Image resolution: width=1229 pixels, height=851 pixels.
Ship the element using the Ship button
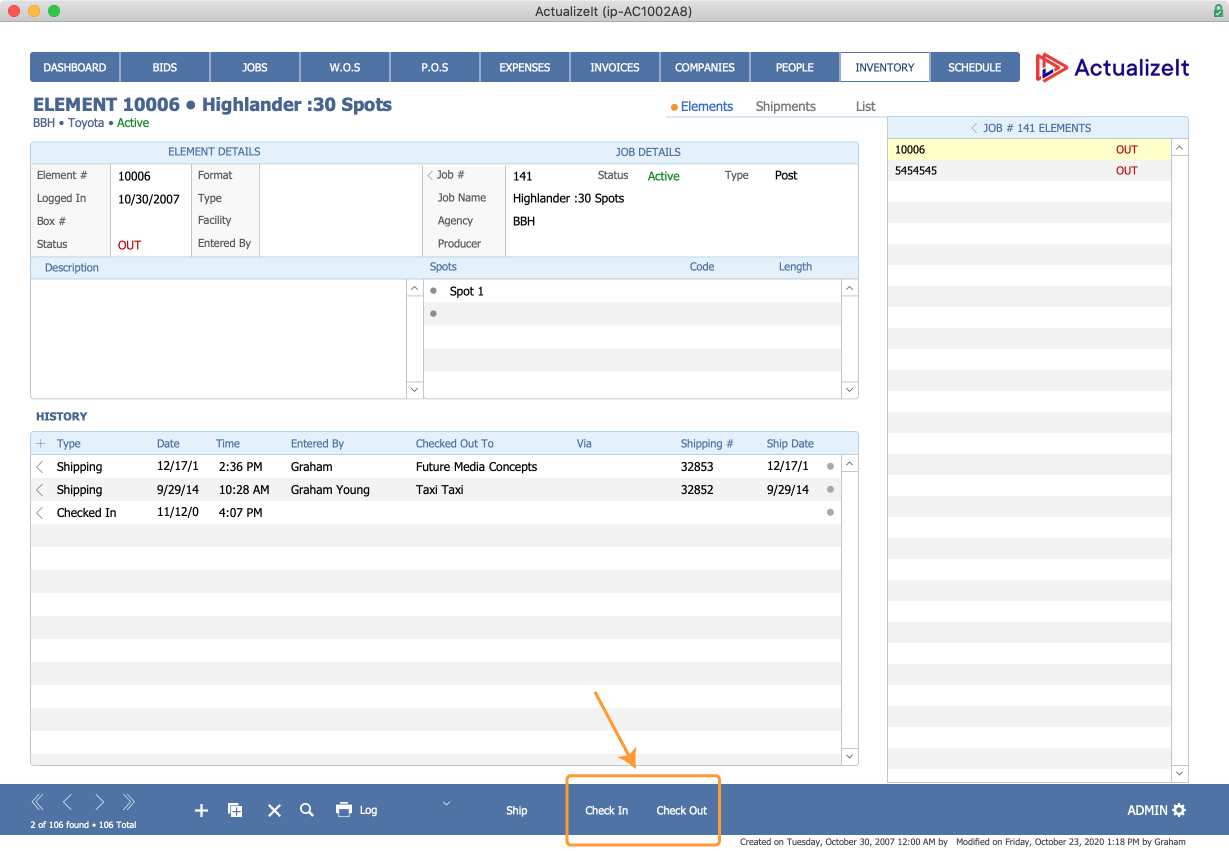click(516, 810)
